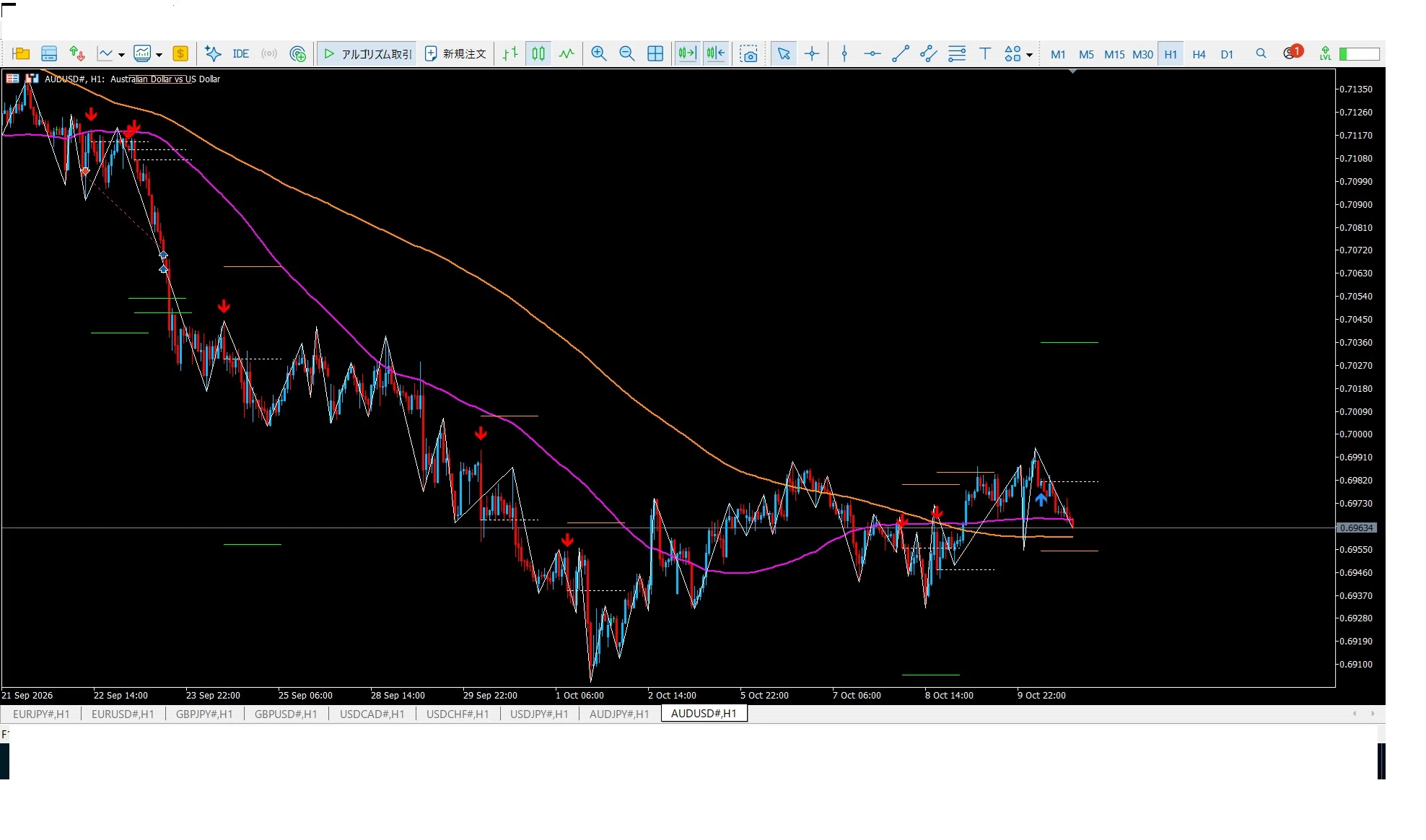Switch chart to bar chart mode
The height and width of the screenshot is (840, 1426).
pyautogui.click(x=510, y=53)
